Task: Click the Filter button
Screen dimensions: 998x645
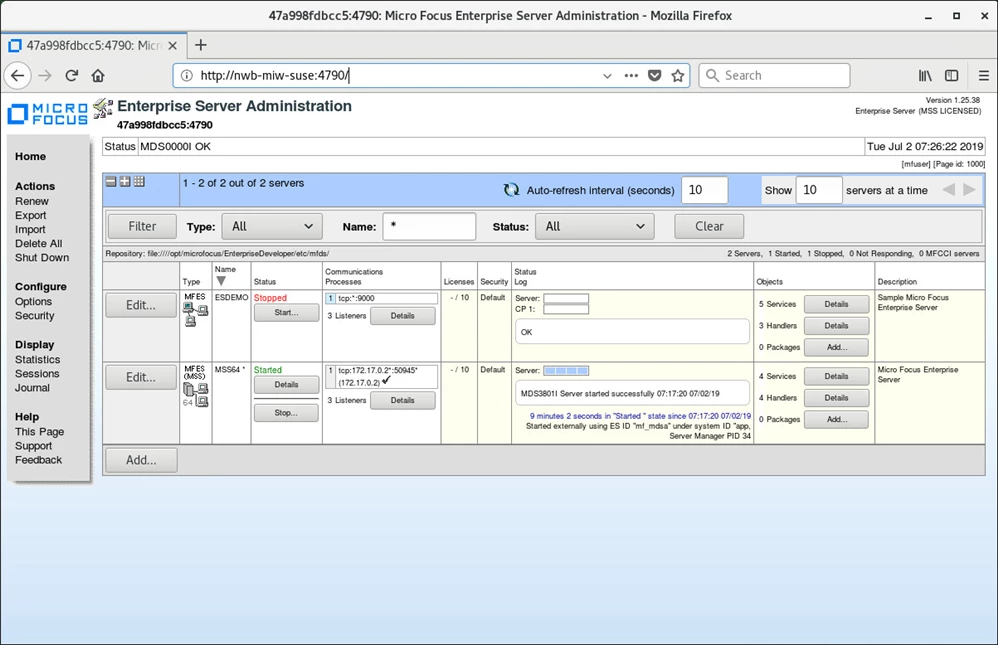Action: pyautogui.click(x=142, y=226)
